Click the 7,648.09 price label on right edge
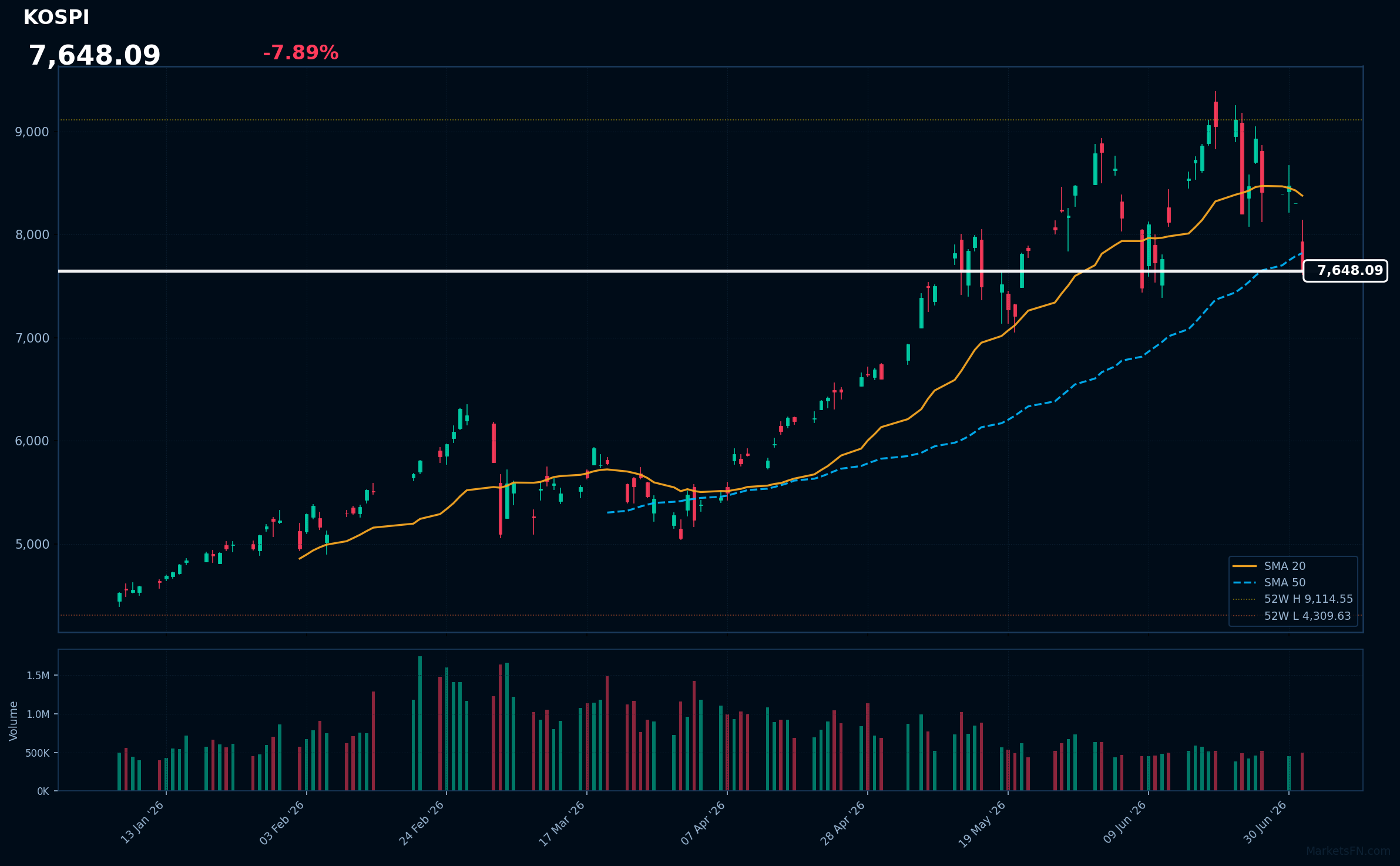The width and height of the screenshot is (1400, 866). (x=1345, y=271)
